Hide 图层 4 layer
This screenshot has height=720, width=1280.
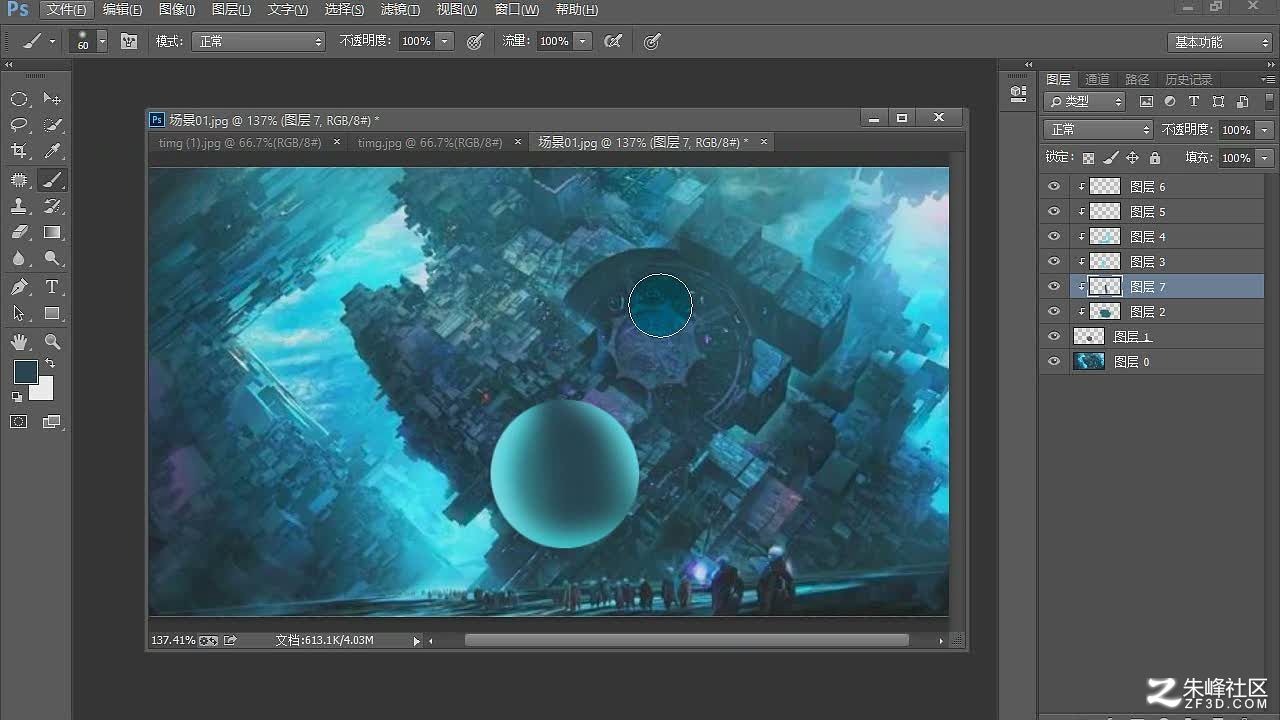[x=1053, y=236]
